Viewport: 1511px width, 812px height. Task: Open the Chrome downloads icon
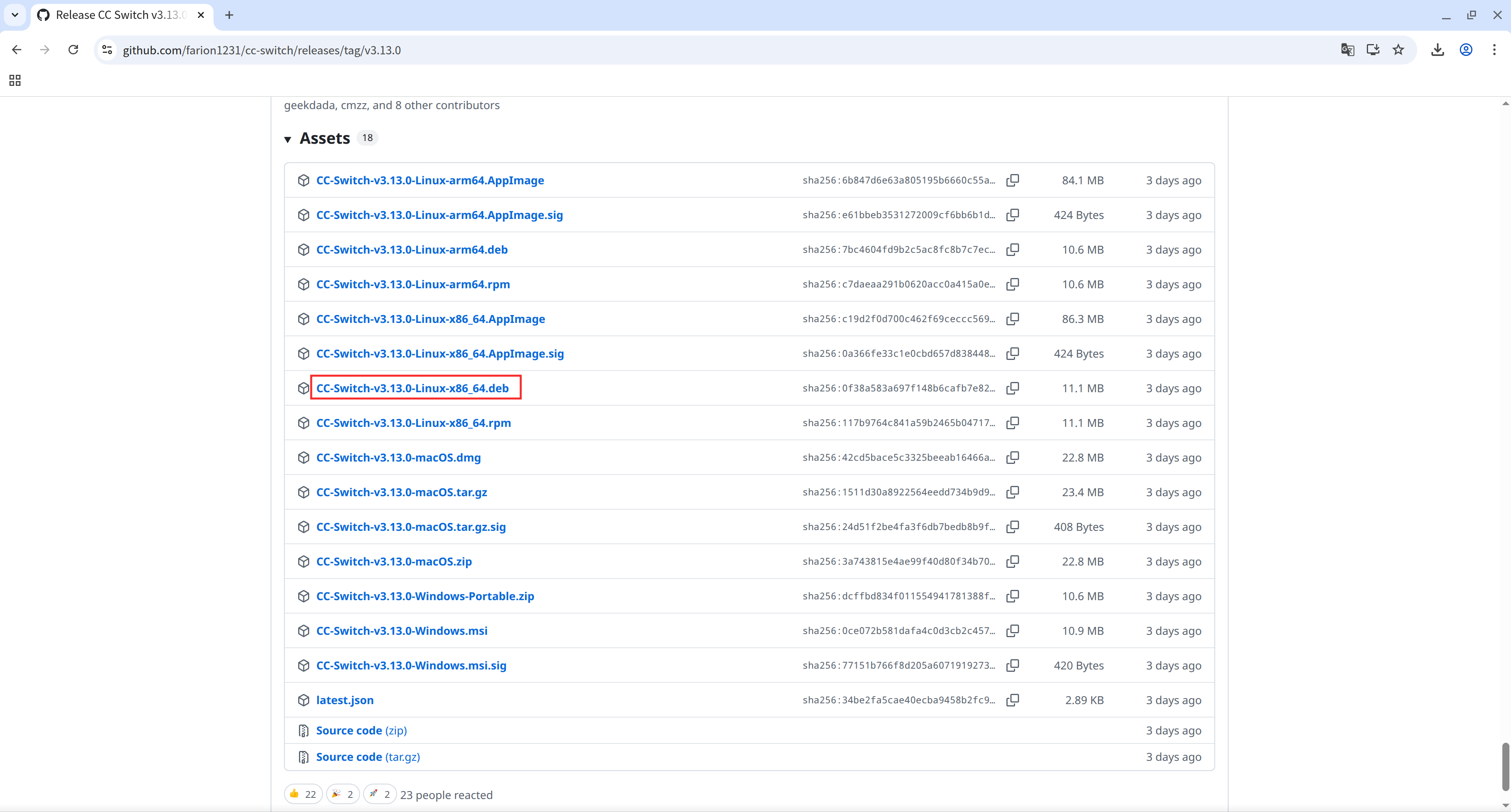click(1437, 50)
